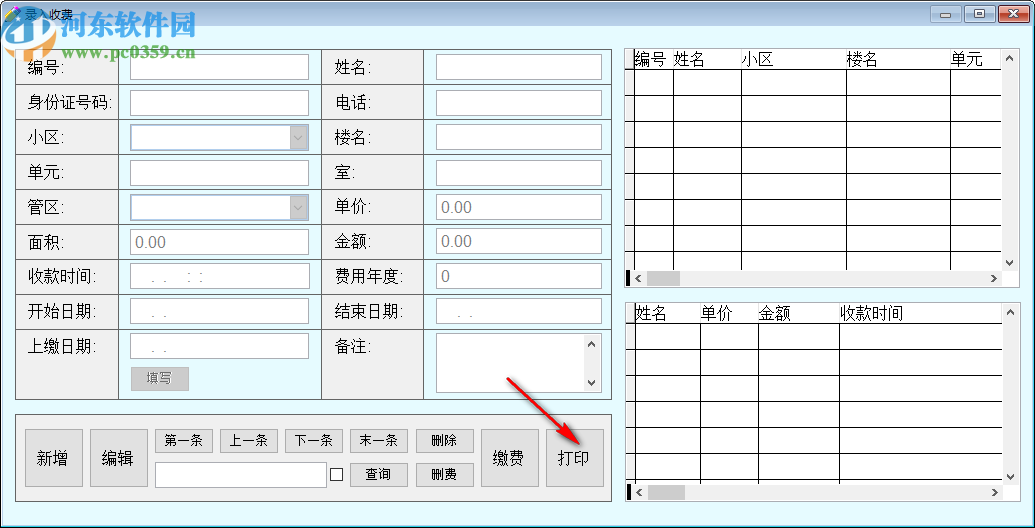Open the 小区 dropdown list
This screenshot has height=528, width=1035.
pyautogui.click(x=298, y=137)
